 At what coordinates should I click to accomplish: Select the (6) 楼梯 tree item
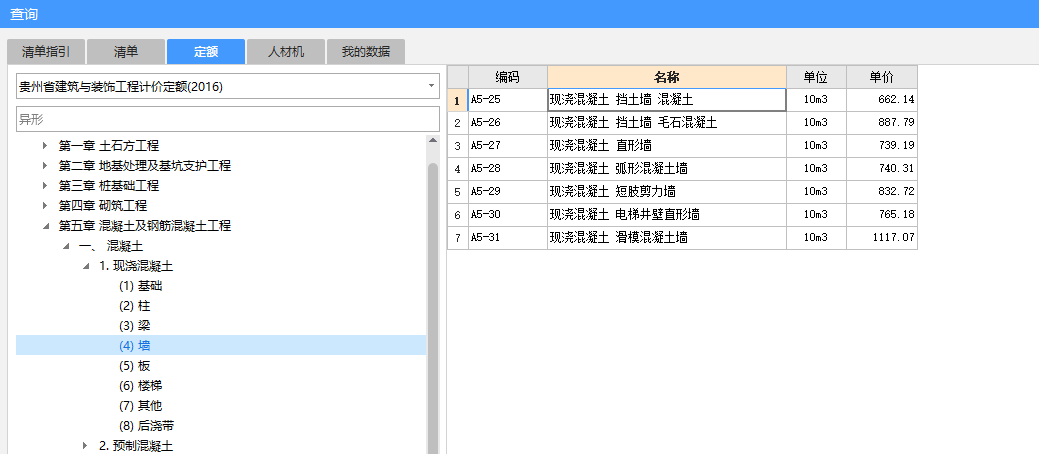140,386
